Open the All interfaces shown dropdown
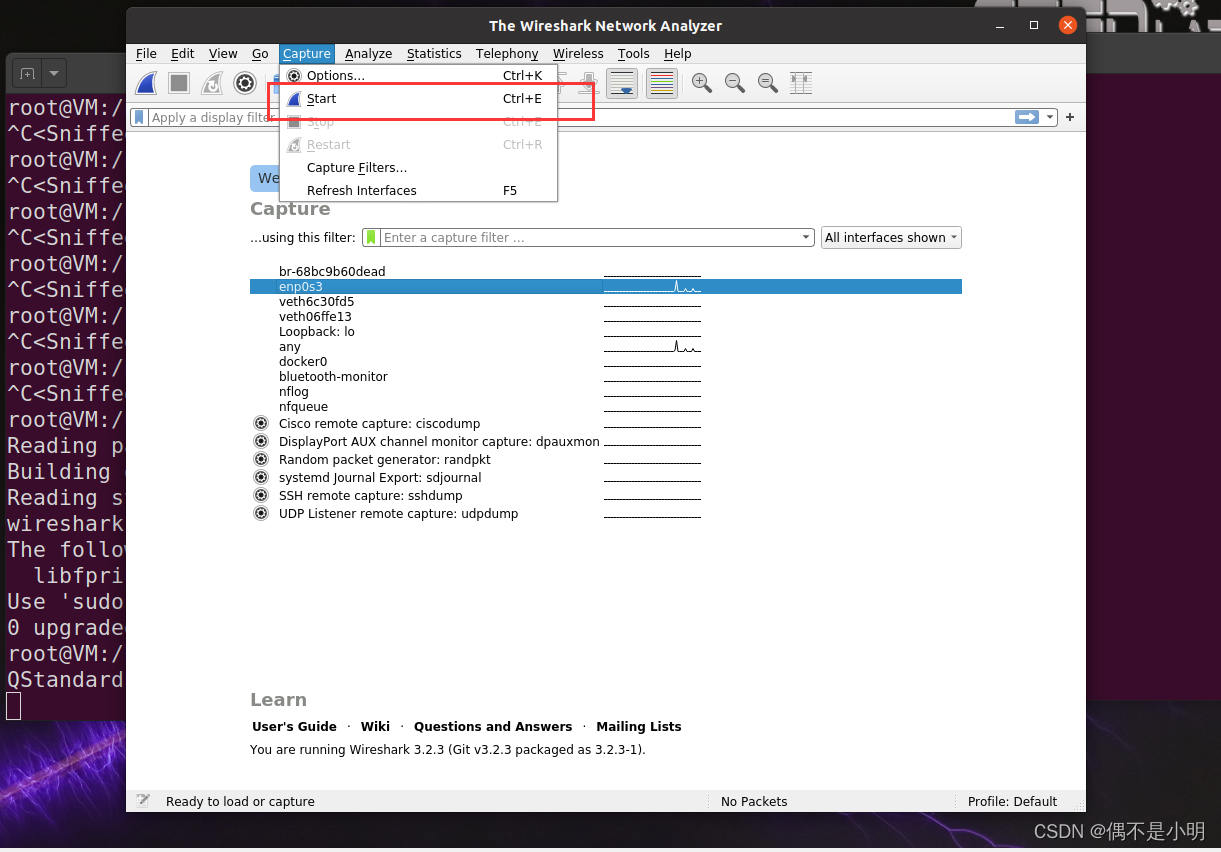The width and height of the screenshot is (1221, 852). click(890, 237)
